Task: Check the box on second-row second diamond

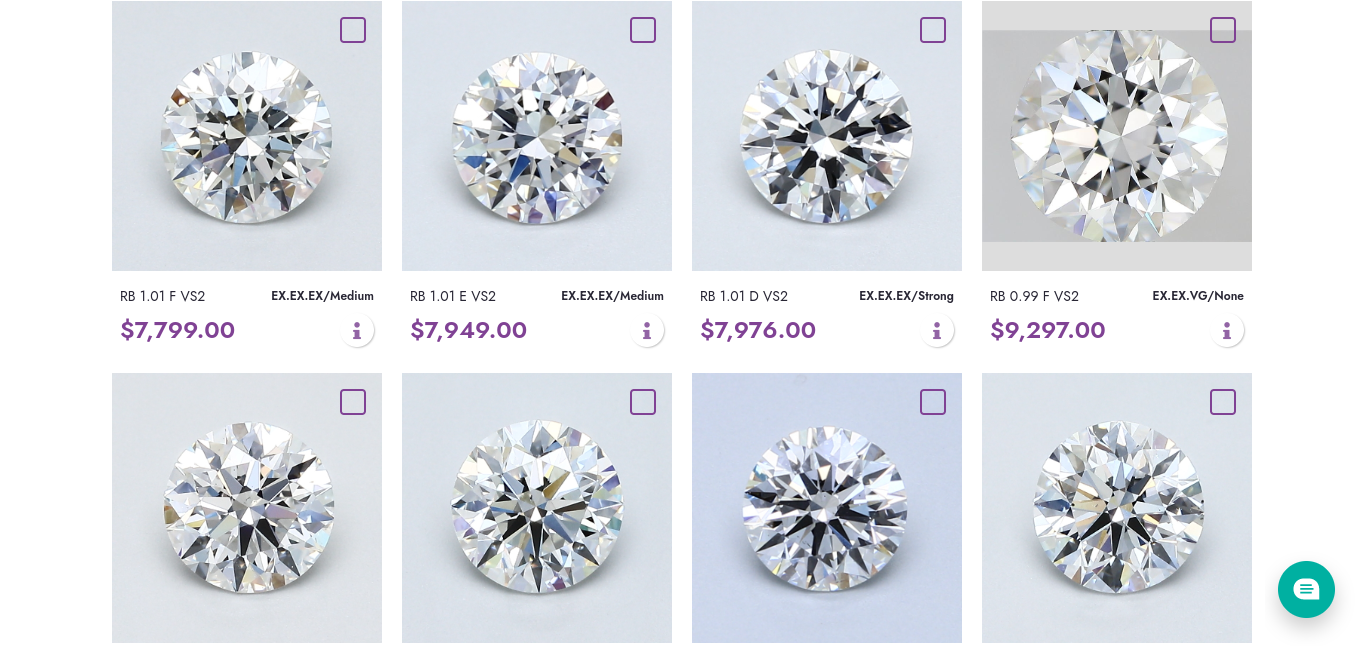Action: pyautogui.click(x=643, y=402)
